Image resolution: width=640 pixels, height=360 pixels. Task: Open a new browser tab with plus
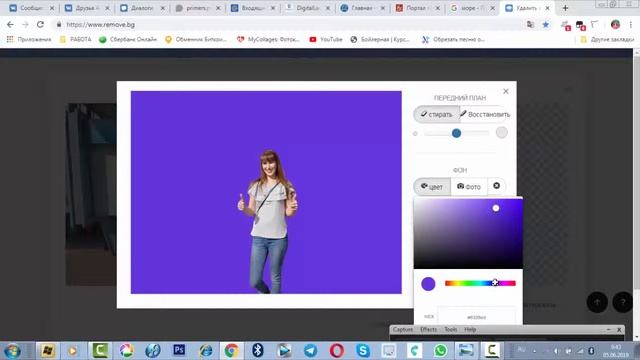565,8
